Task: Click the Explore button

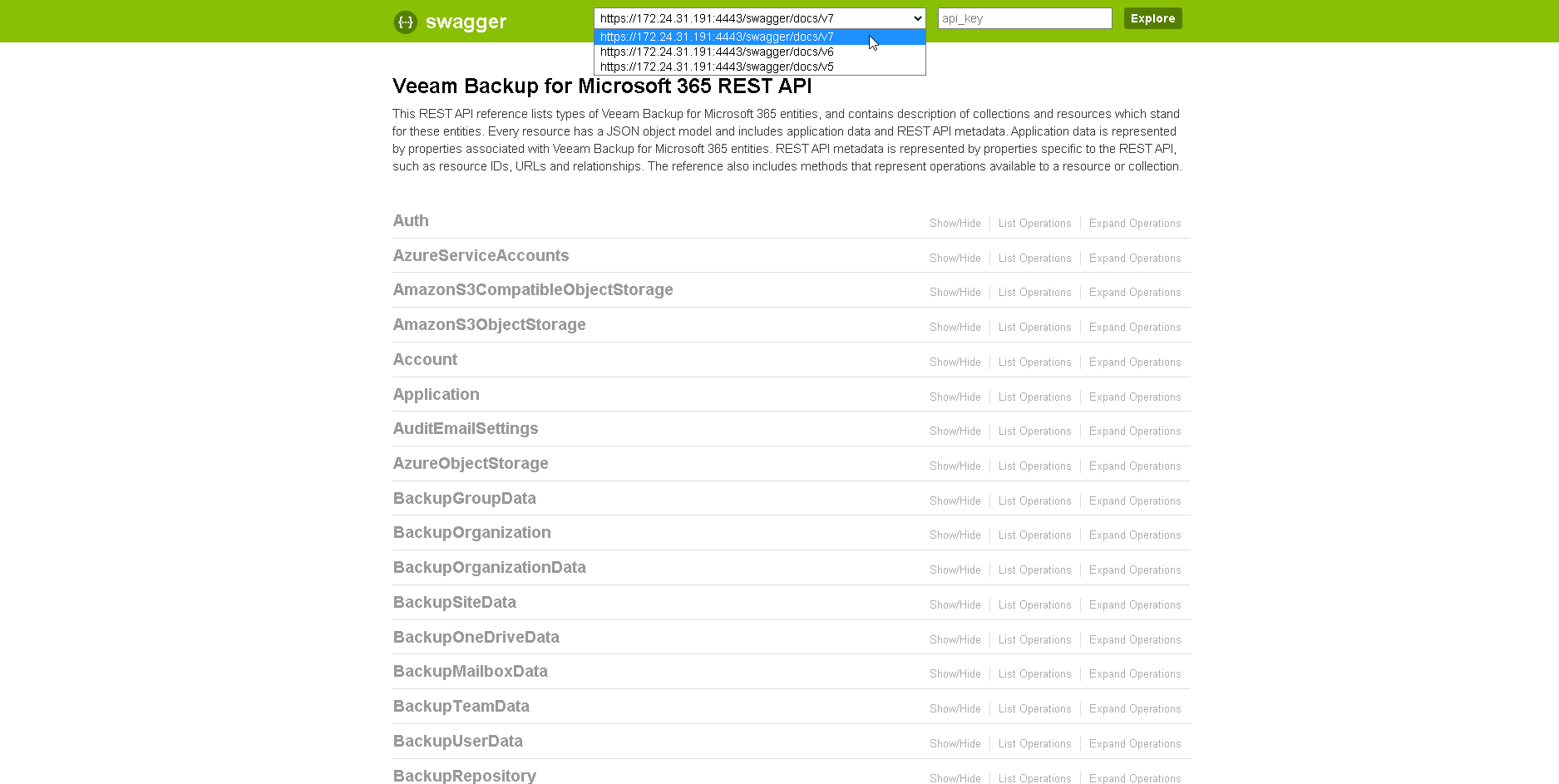Action: (x=1152, y=18)
